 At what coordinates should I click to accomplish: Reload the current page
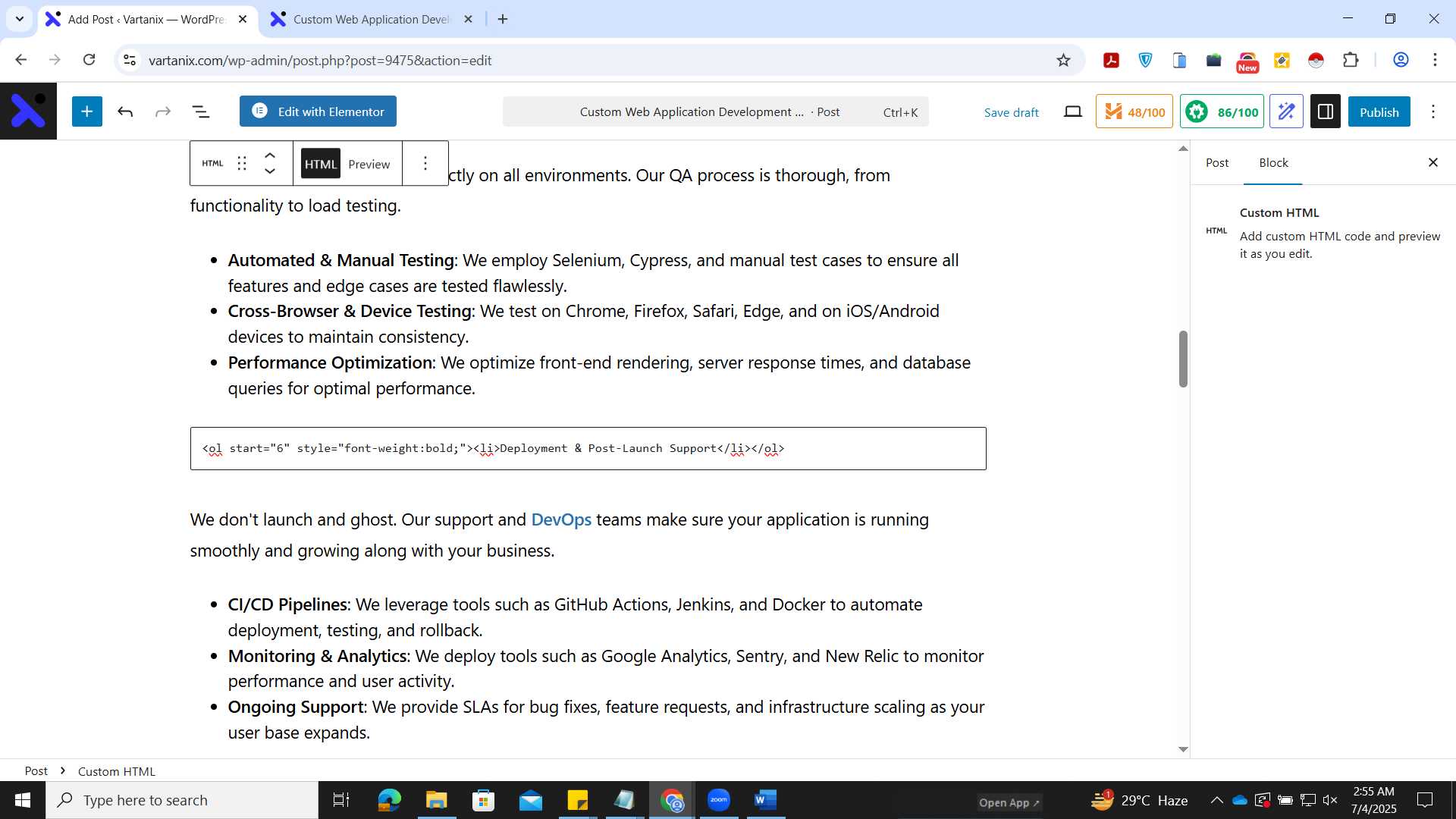point(89,60)
